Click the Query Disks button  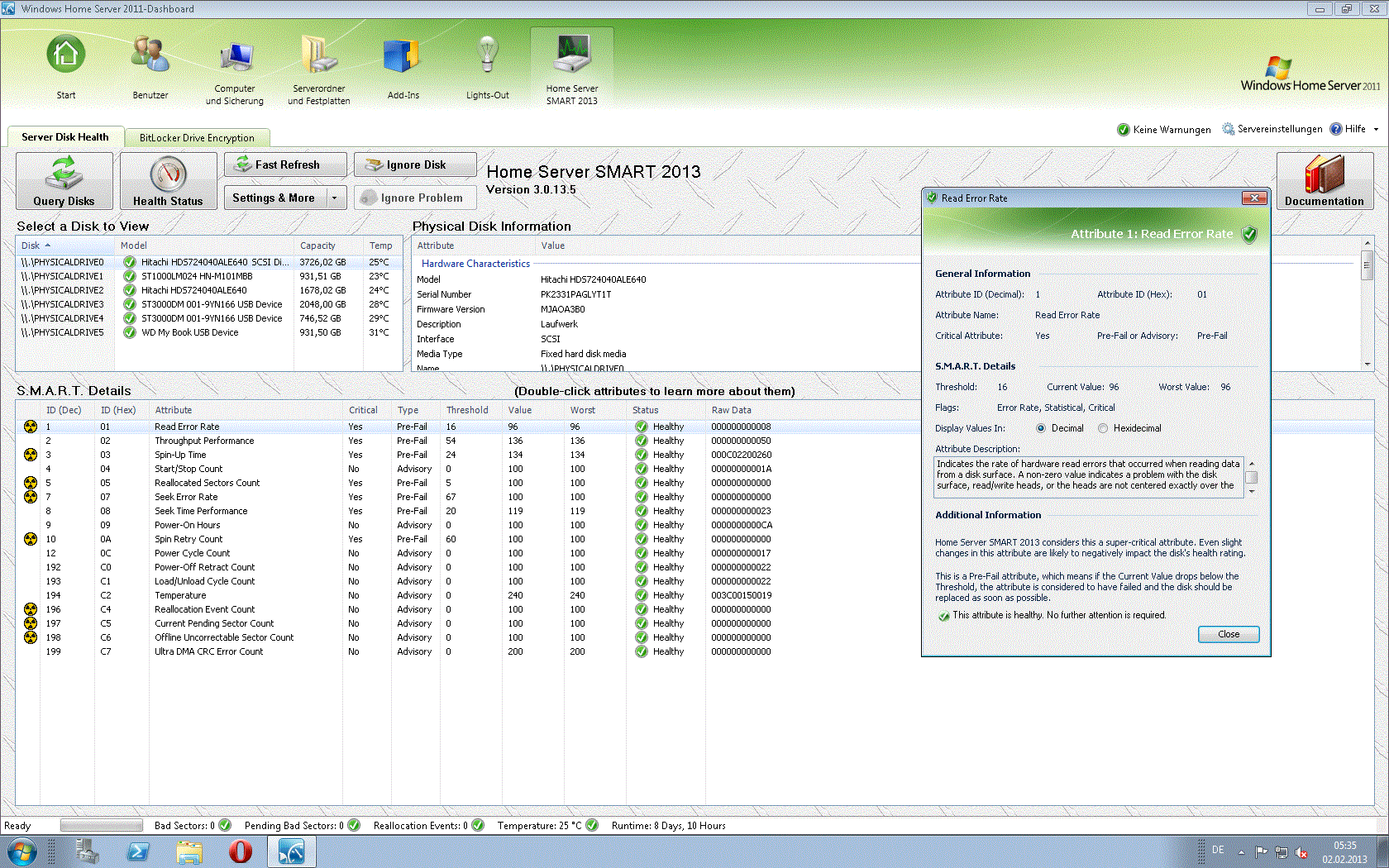64,180
